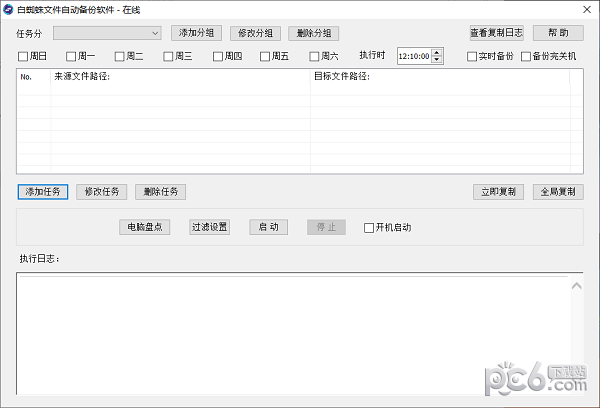Increase execution time with up arrow
The width and height of the screenshot is (600, 408).
coord(437,53)
